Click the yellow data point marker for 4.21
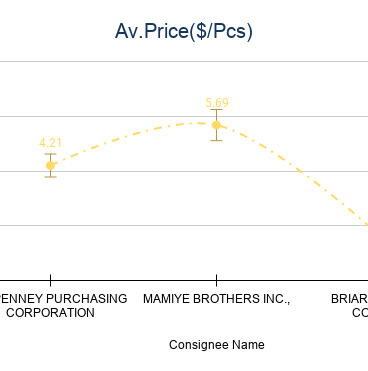 click(50, 165)
